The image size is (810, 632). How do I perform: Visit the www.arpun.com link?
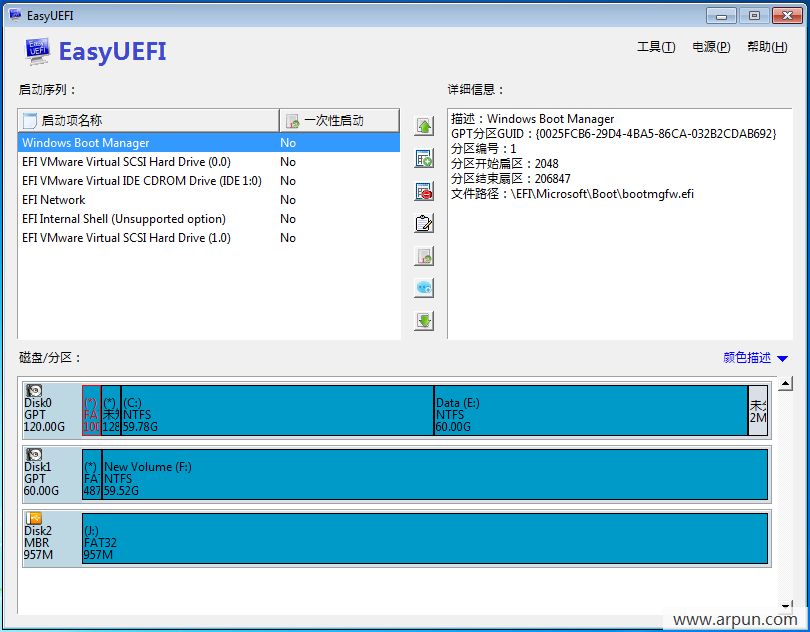(735, 618)
